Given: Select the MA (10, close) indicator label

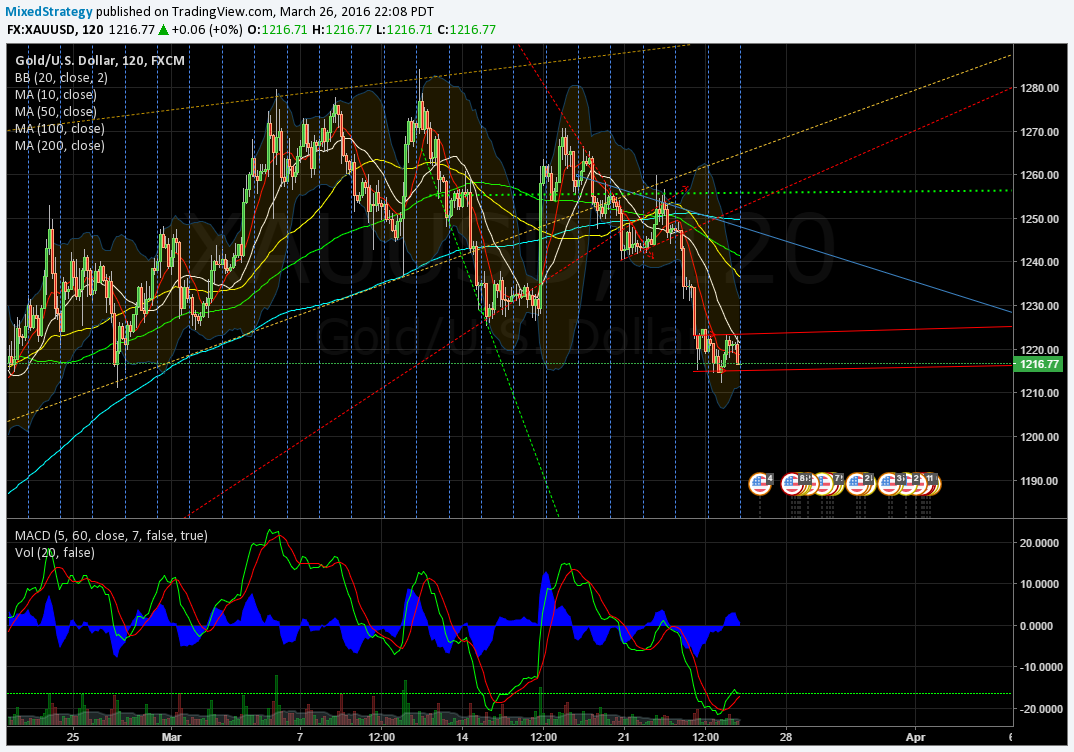Looking at the screenshot, I should click(x=55, y=95).
